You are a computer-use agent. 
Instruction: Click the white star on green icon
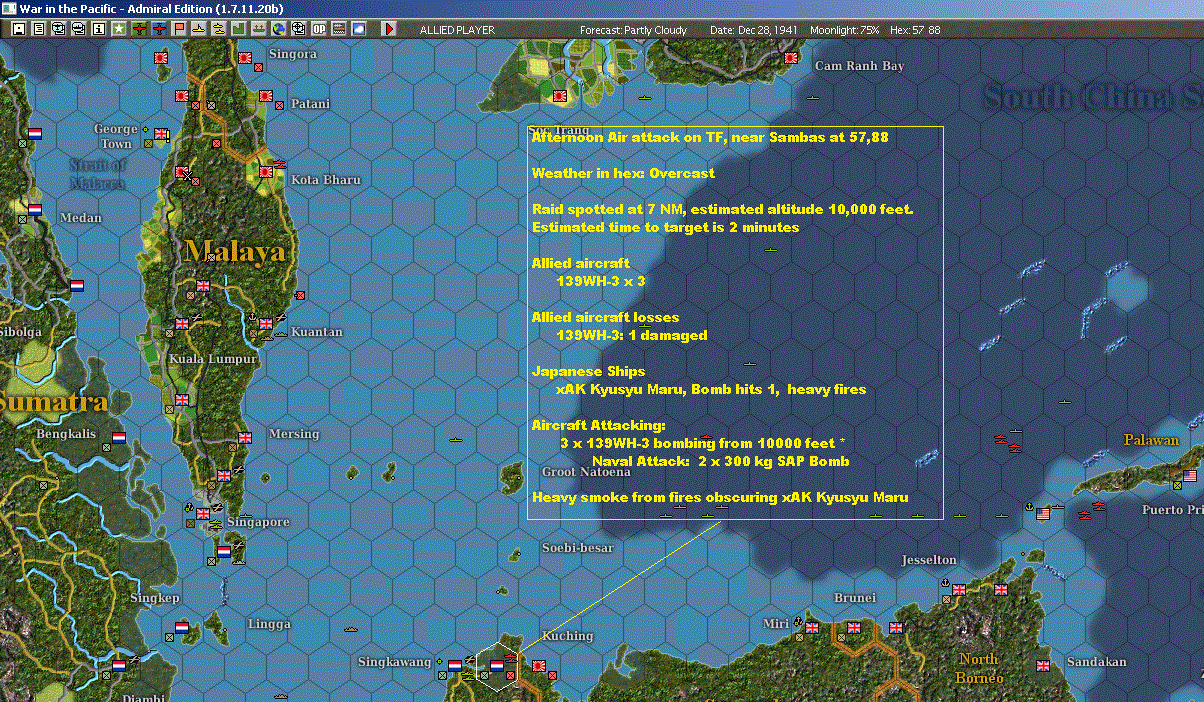[x=119, y=29]
